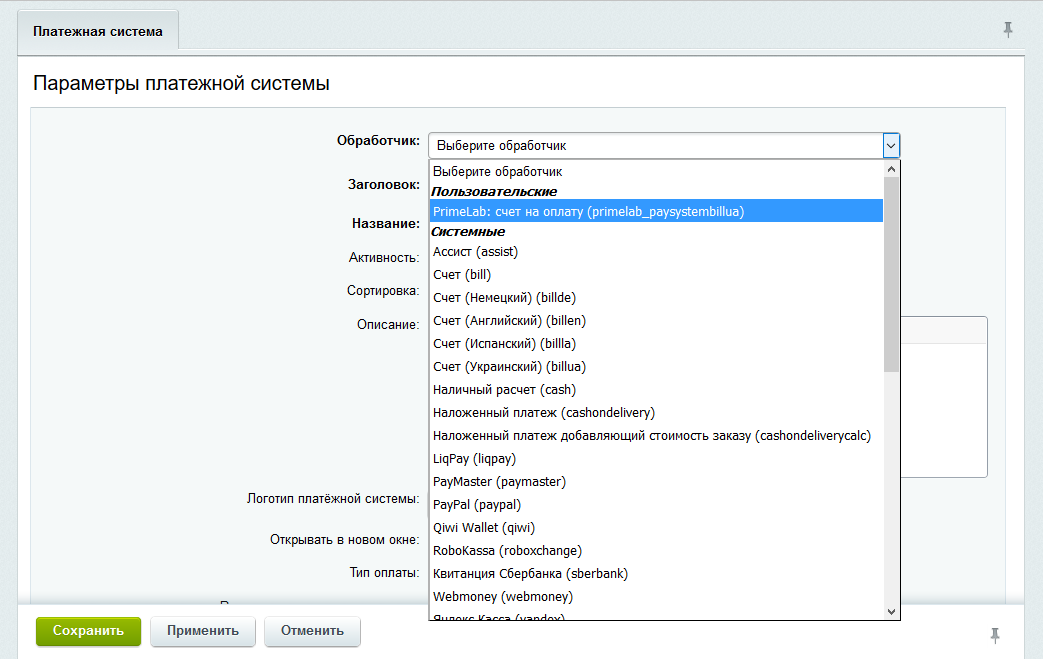Click scroll-down arrow of handler list
The width and height of the screenshot is (1043, 659).
tap(891, 610)
